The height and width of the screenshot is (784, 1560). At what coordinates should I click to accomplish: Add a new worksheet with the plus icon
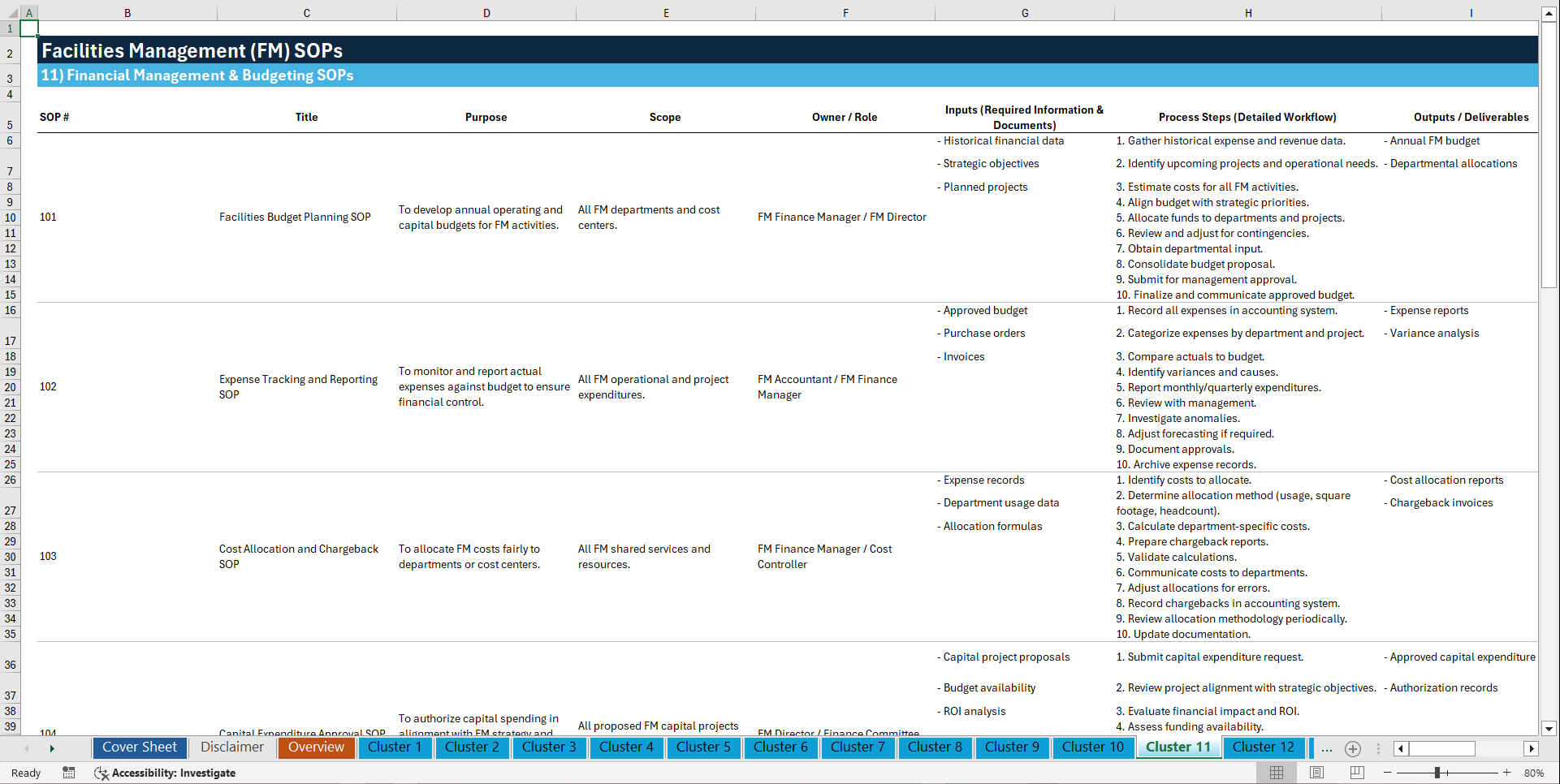coord(1353,748)
